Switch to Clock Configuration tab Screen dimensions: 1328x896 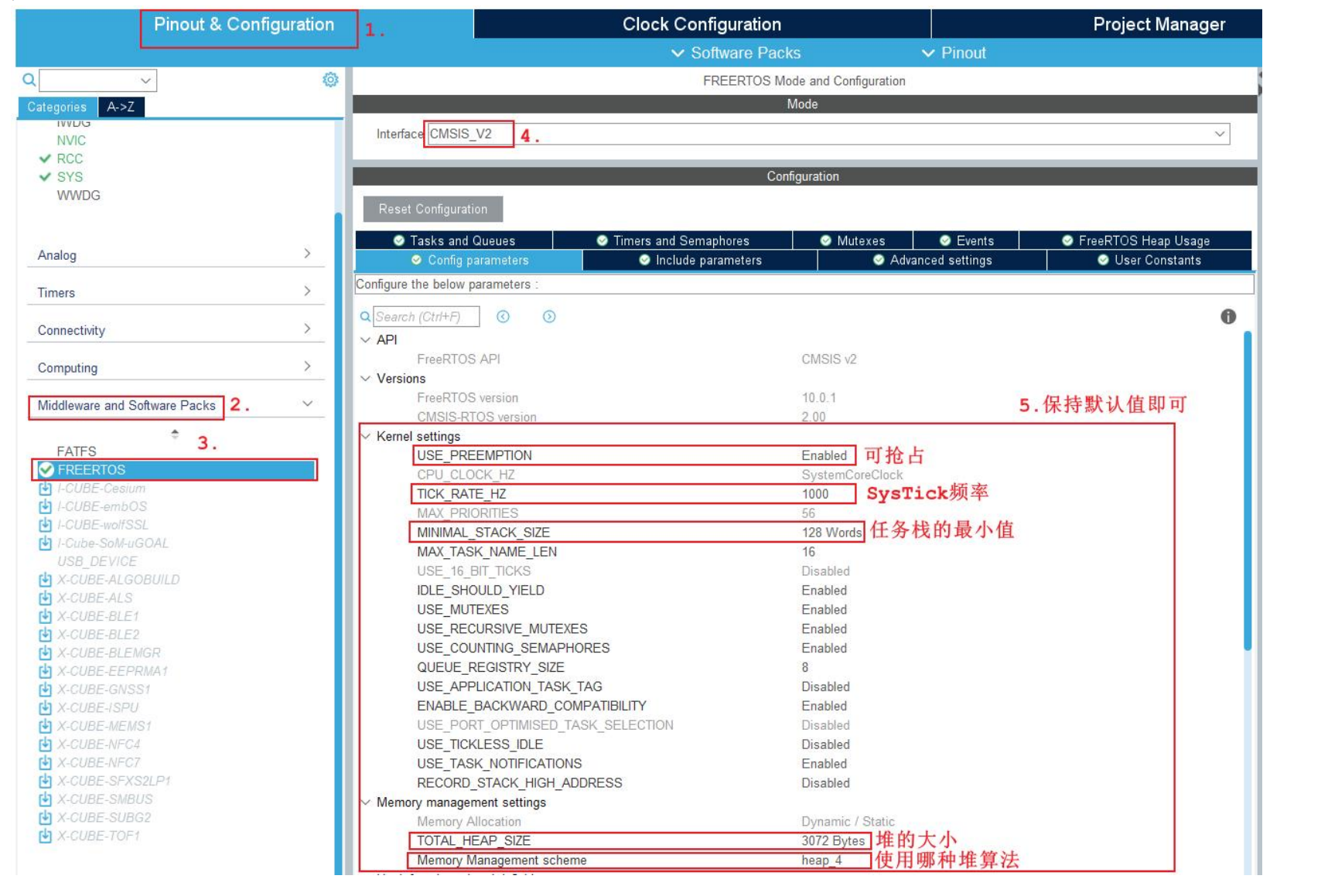(x=702, y=24)
